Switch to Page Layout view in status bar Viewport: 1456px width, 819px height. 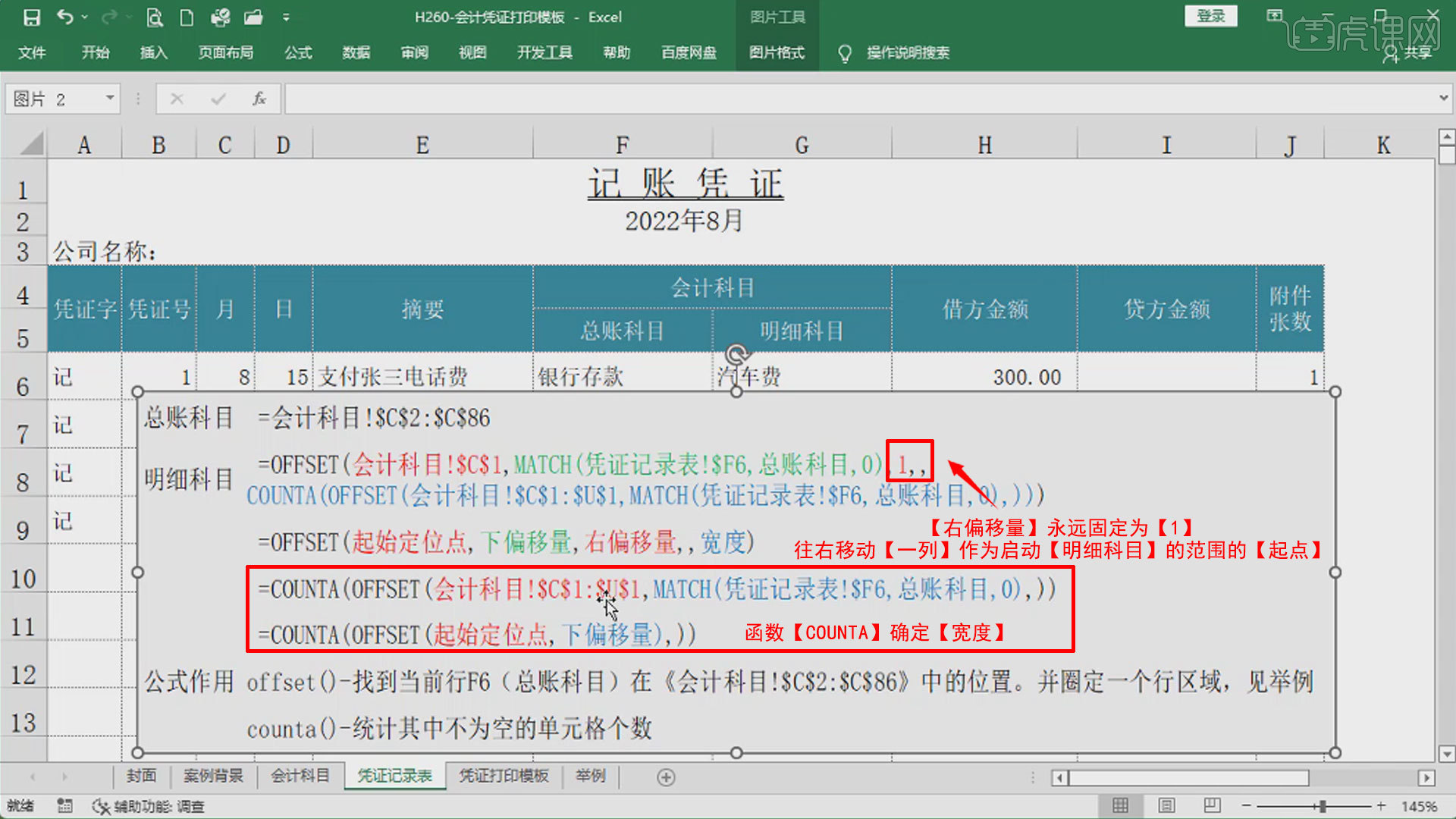coord(1166,805)
